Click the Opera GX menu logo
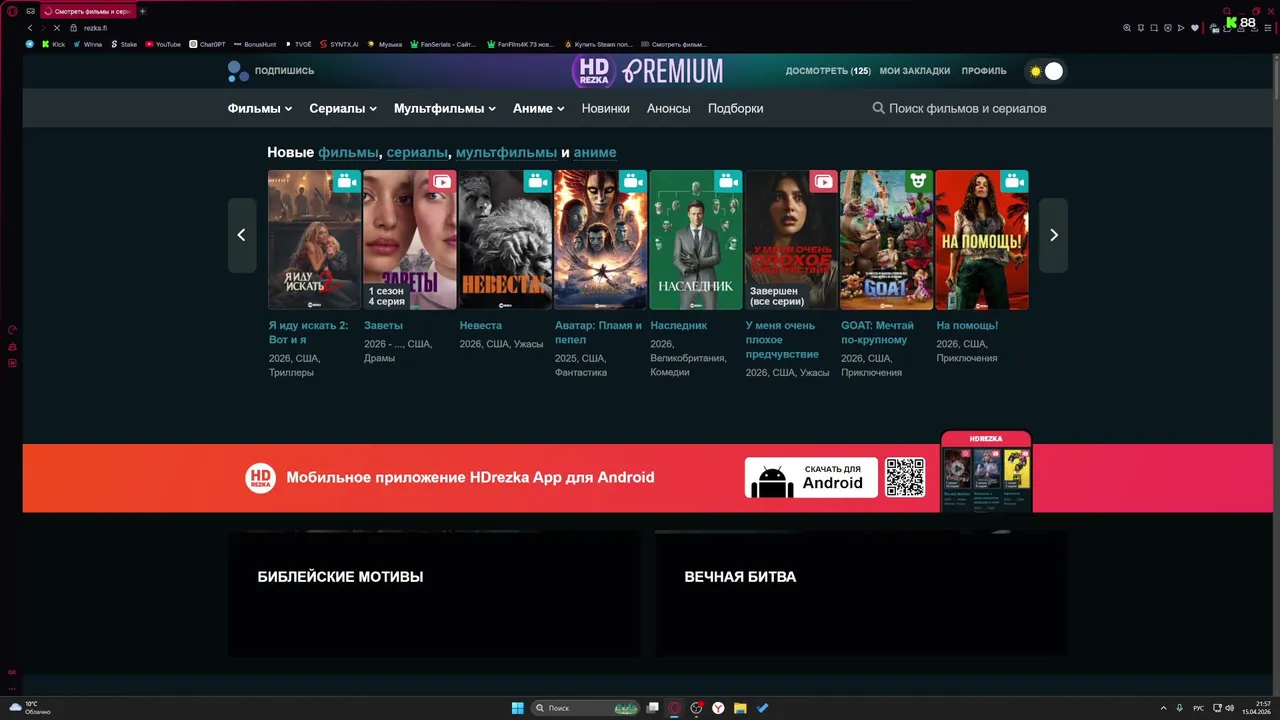The width and height of the screenshot is (1280, 720). [13, 11]
